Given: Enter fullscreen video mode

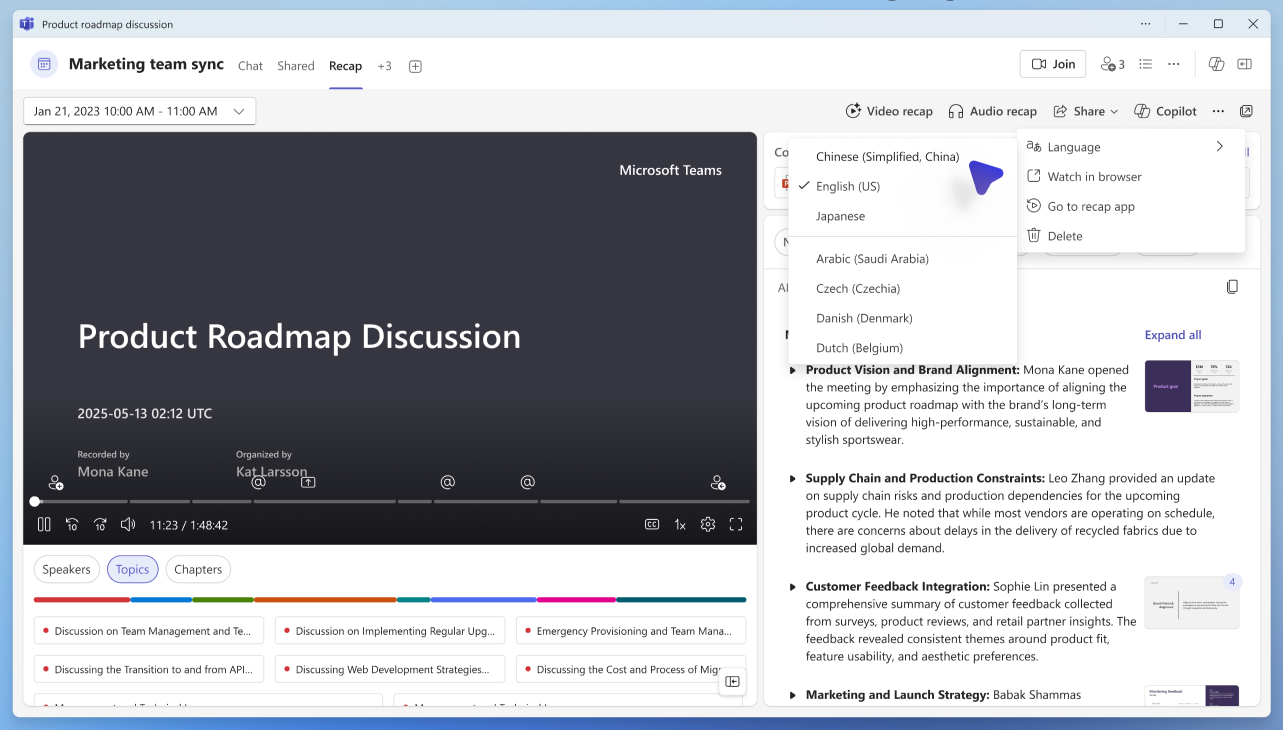Looking at the screenshot, I should pos(736,524).
